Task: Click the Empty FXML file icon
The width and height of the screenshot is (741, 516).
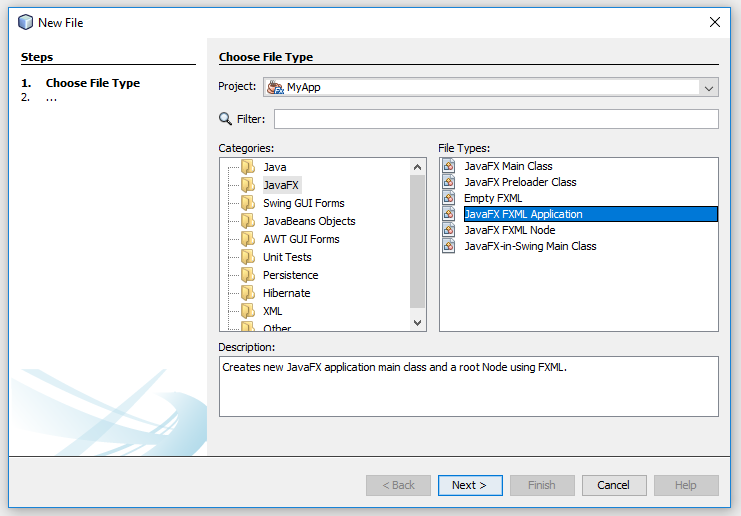Action: pos(448,198)
